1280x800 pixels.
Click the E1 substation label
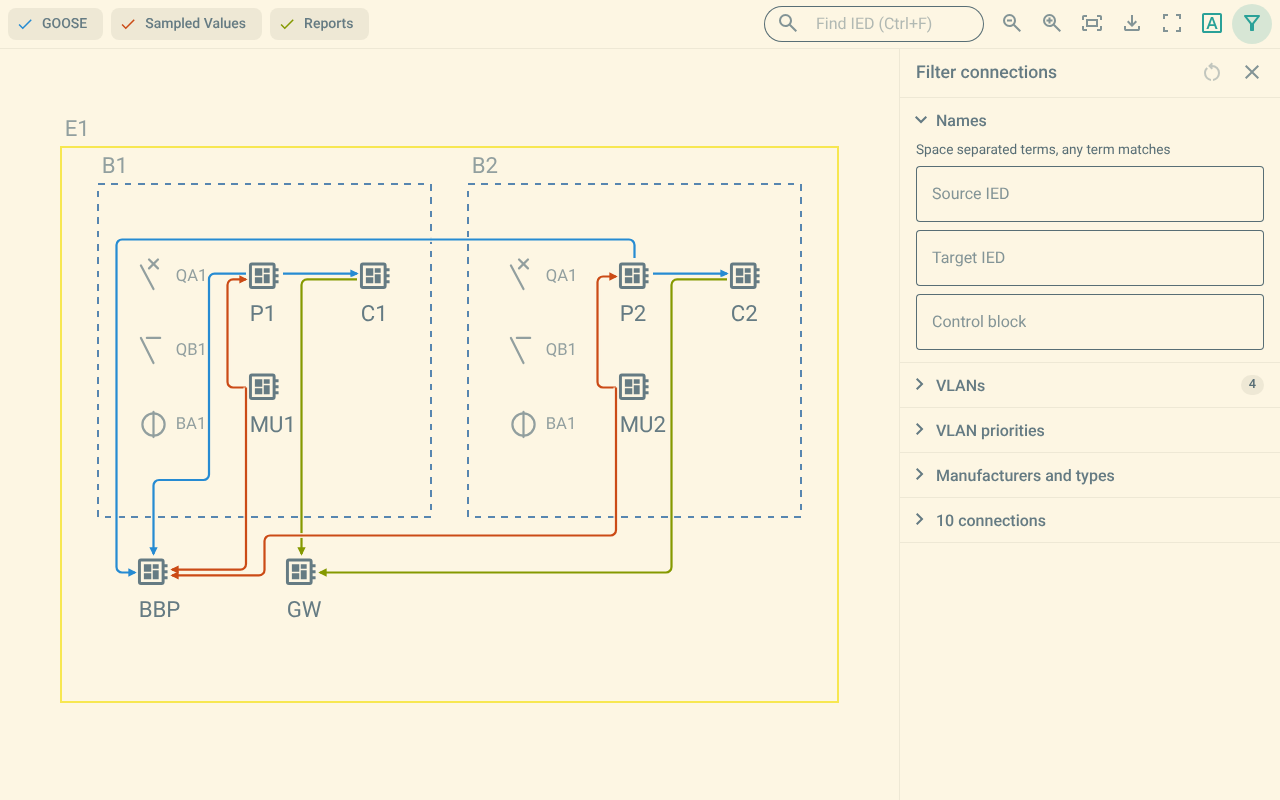coord(77,128)
